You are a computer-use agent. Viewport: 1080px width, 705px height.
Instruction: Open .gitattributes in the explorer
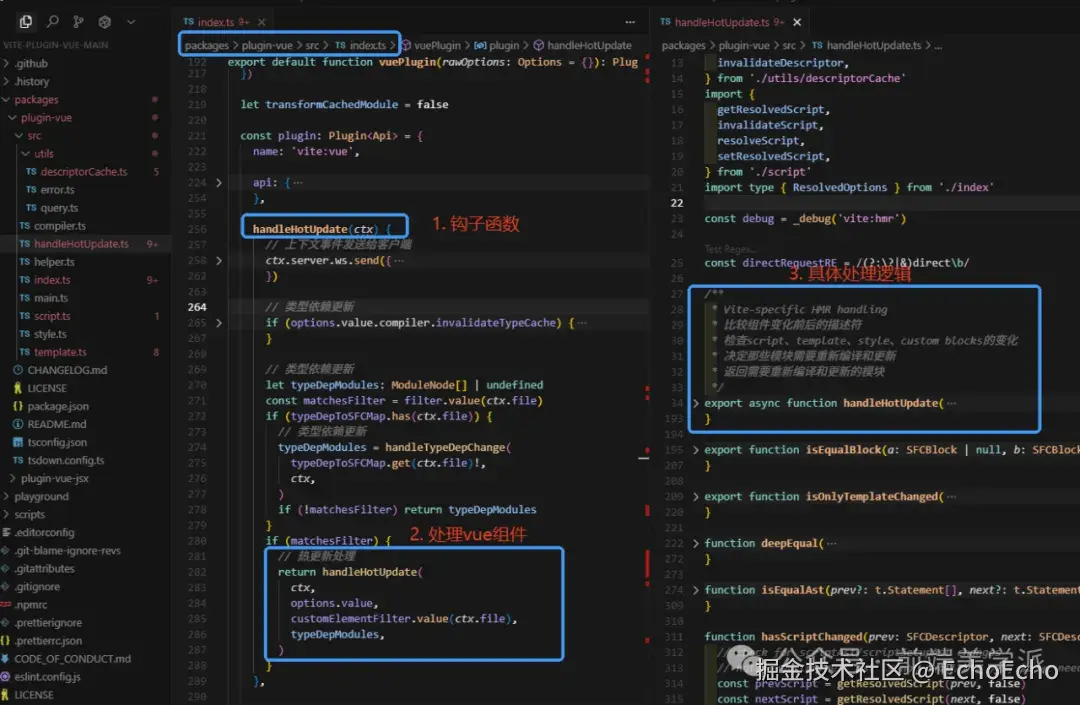coord(44,569)
